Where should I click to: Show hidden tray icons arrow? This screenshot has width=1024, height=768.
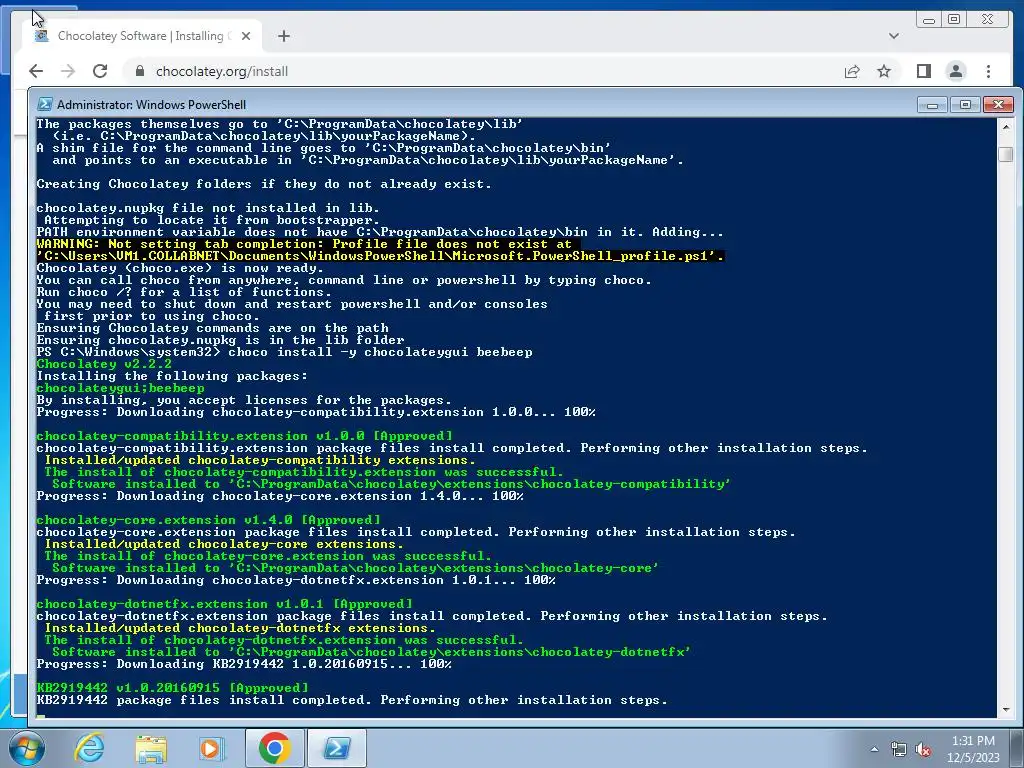point(874,749)
